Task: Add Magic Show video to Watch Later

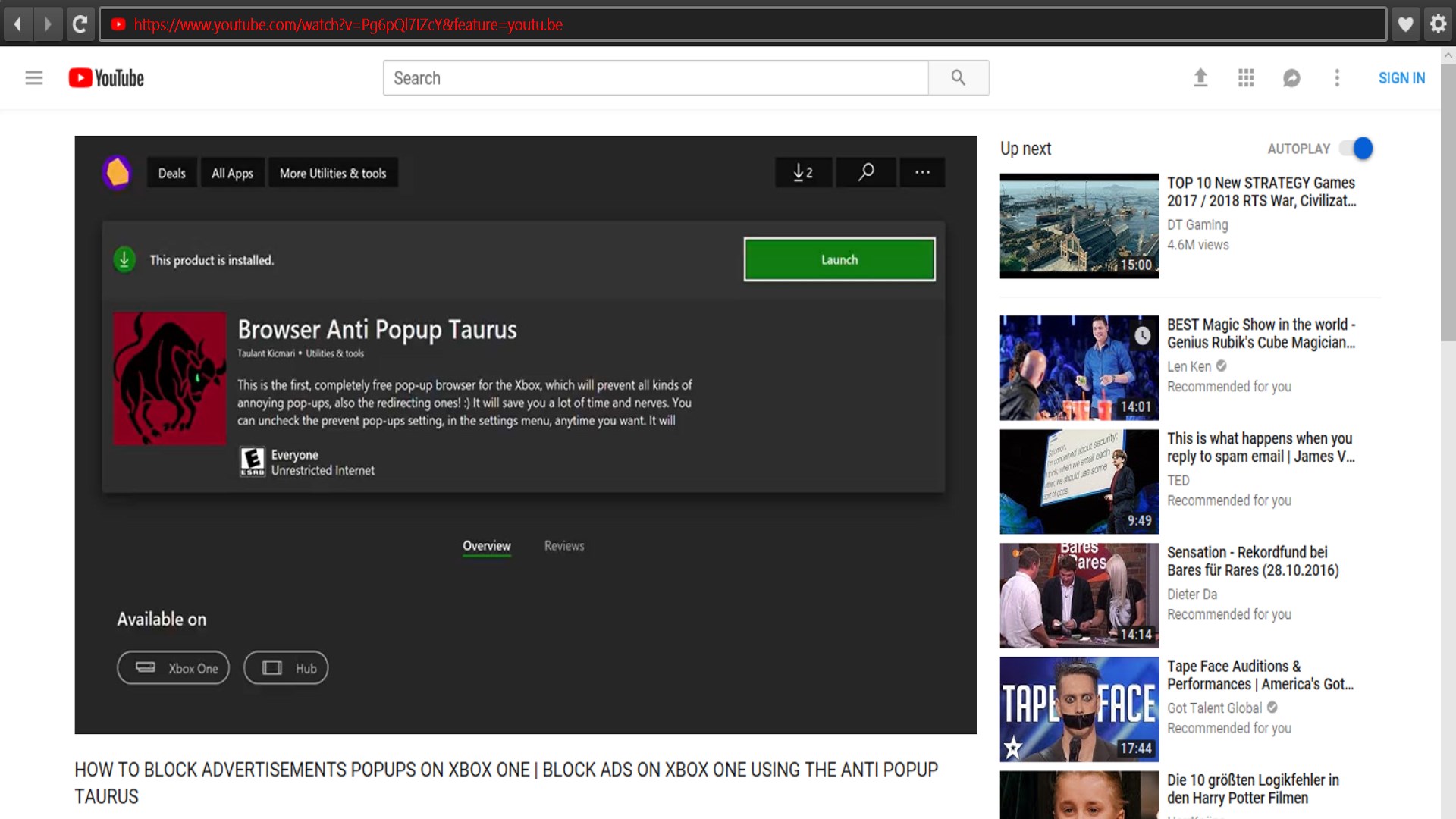Action: 1142,335
